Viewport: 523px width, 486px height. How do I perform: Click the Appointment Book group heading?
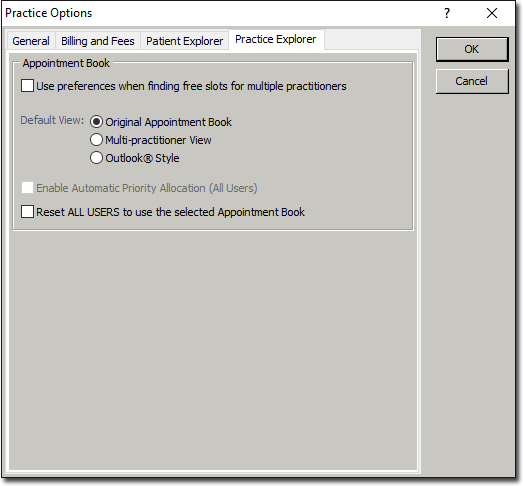click(x=66, y=63)
